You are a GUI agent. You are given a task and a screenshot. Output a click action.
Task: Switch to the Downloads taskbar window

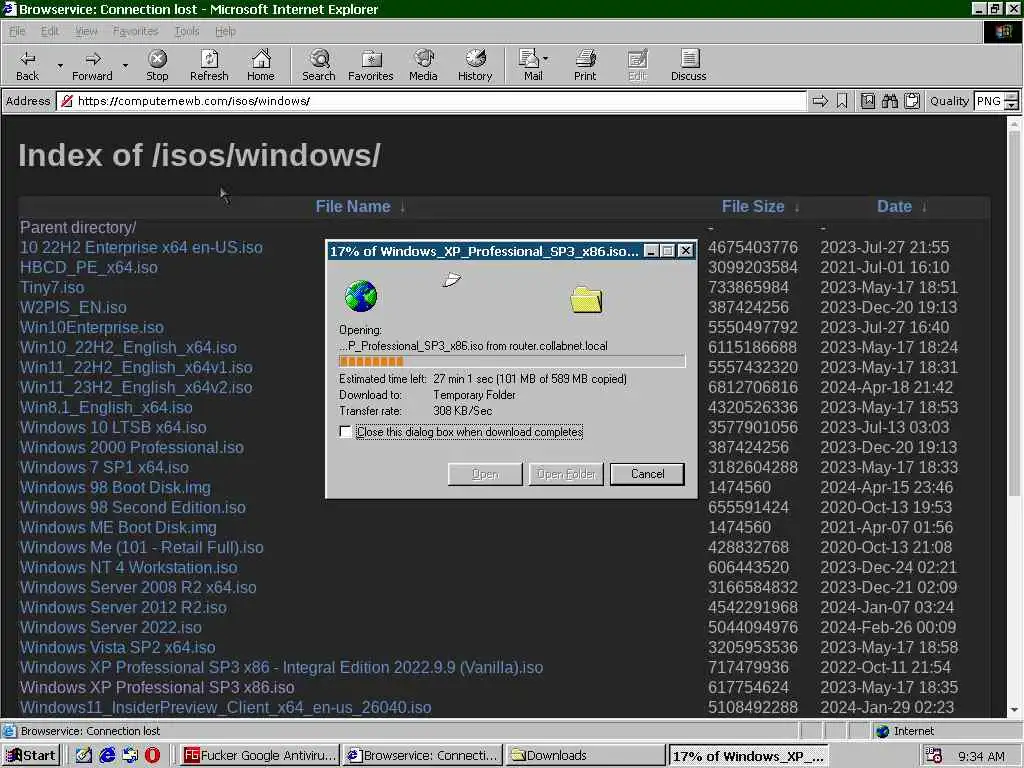click(x=585, y=756)
